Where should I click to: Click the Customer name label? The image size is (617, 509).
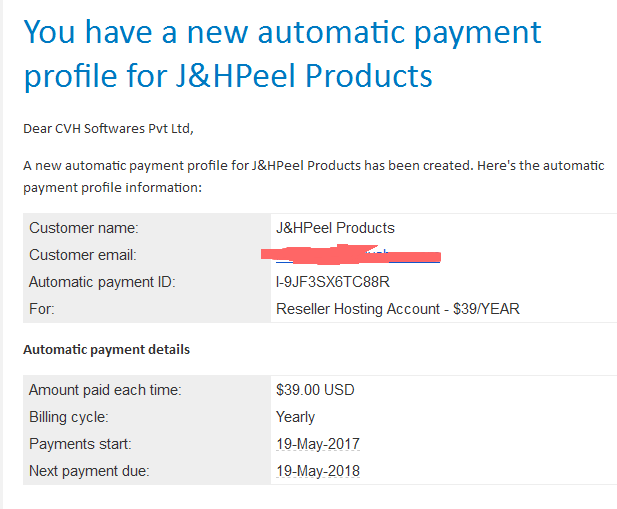(84, 228)
